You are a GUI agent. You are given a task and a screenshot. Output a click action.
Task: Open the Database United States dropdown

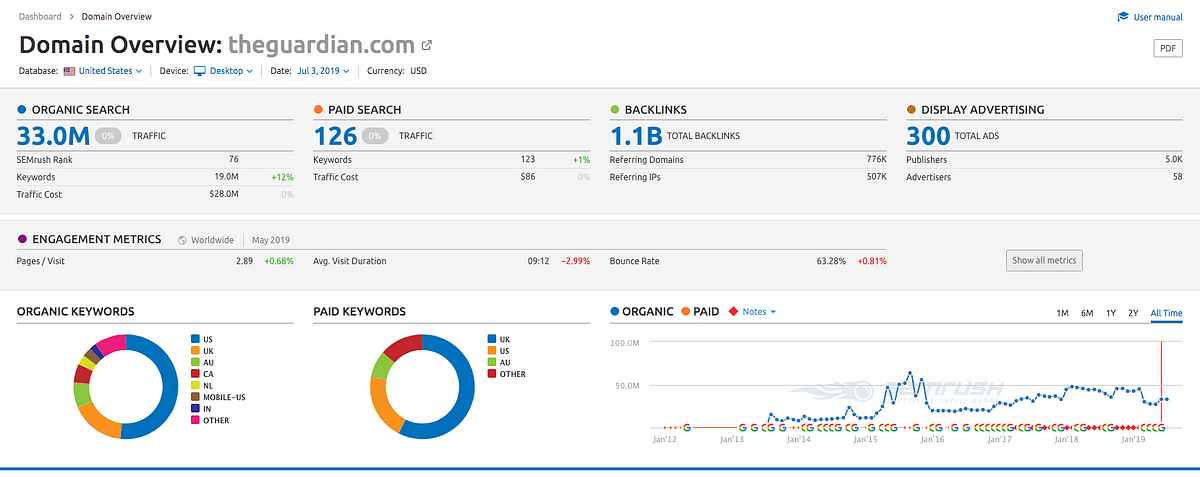click(x=110, y=71)
